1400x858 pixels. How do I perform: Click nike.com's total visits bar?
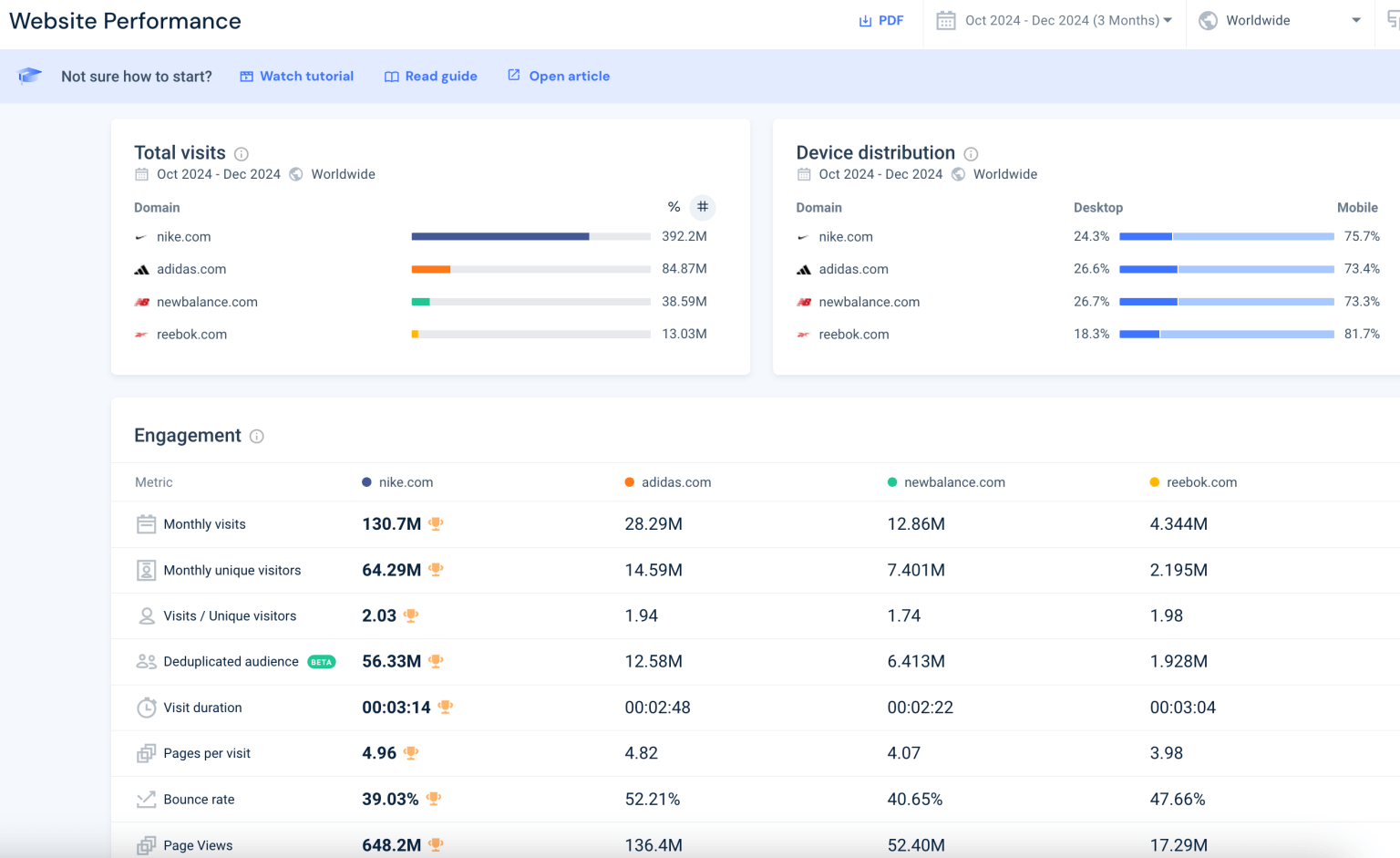tap(499, 236)
